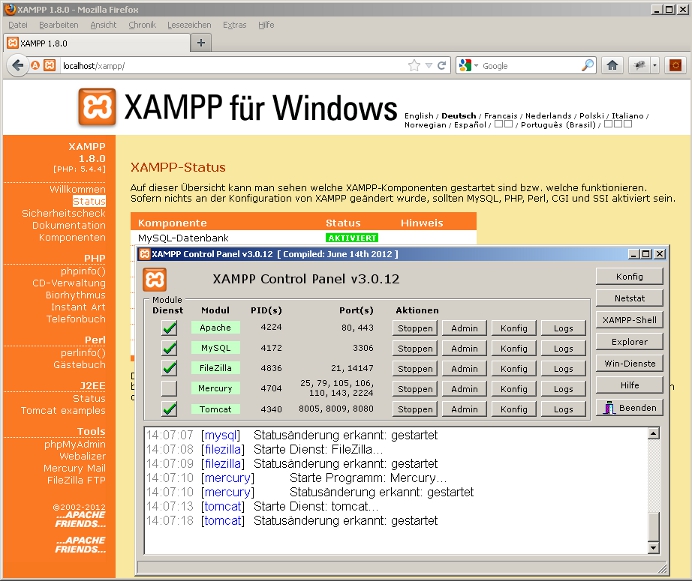
Task: Go to Firefox home page icon
Action: point(612,66)
